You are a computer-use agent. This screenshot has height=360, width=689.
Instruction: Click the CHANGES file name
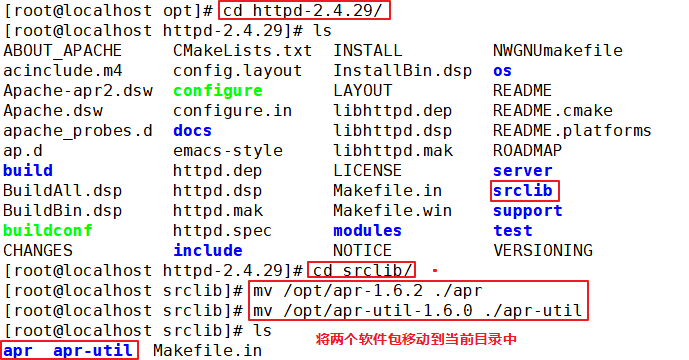(x=38, y=251)
